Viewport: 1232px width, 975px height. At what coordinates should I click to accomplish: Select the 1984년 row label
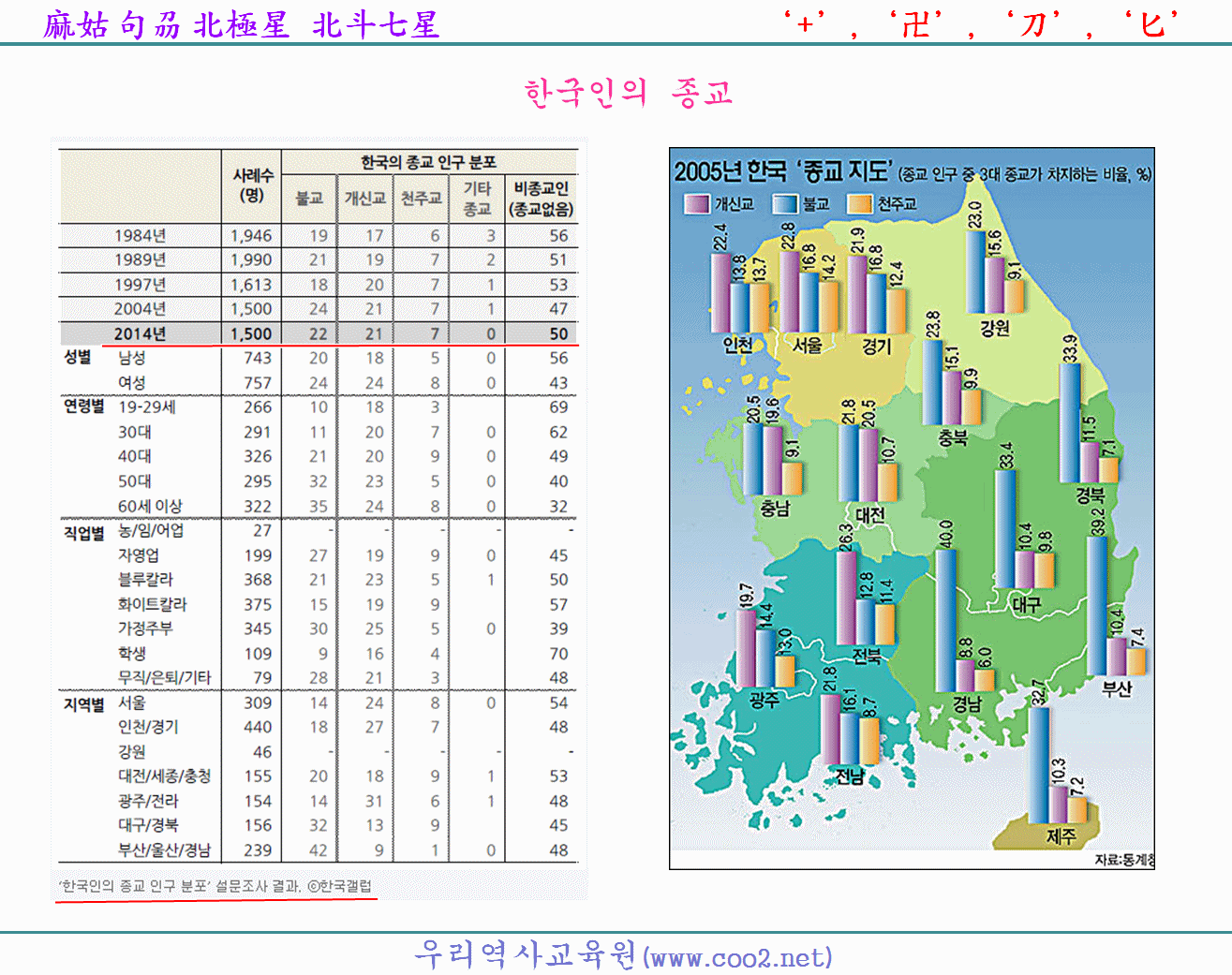point(140,235)
